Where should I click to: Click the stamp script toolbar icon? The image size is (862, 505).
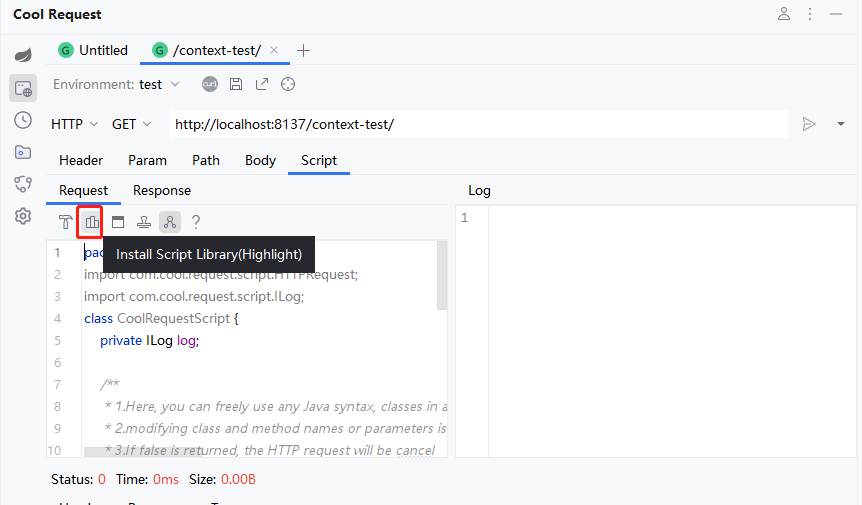click(x=144, y=222)
